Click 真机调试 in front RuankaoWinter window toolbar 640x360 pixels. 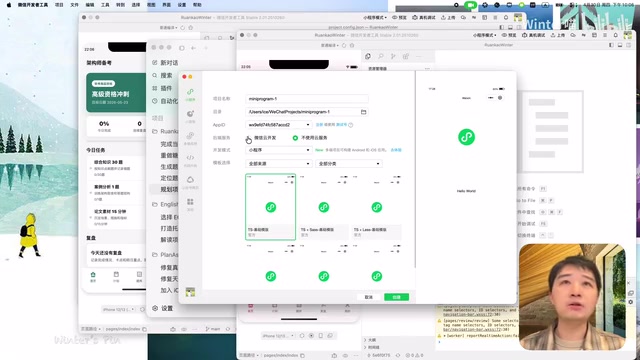(534, 35)
